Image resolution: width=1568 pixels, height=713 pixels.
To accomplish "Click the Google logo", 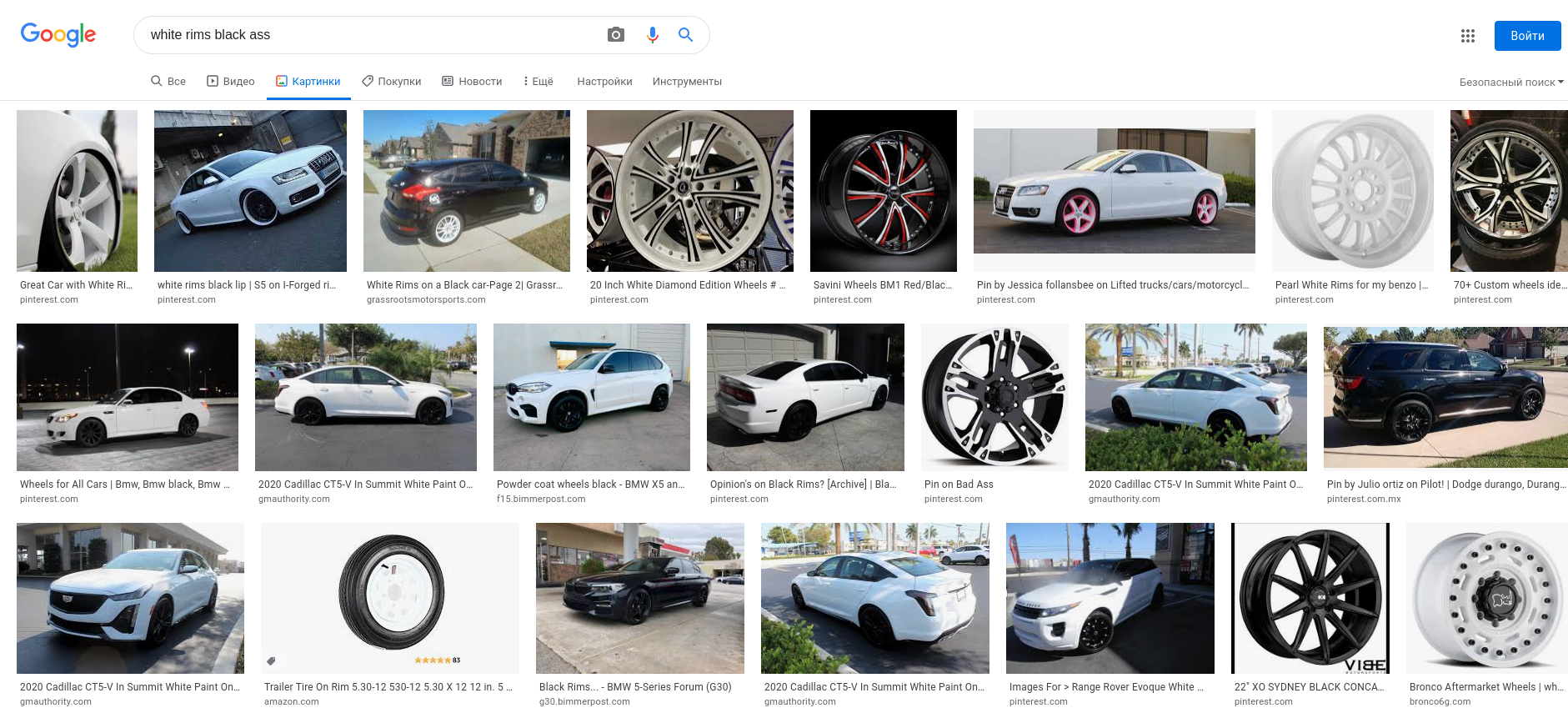I will (58, 35).
